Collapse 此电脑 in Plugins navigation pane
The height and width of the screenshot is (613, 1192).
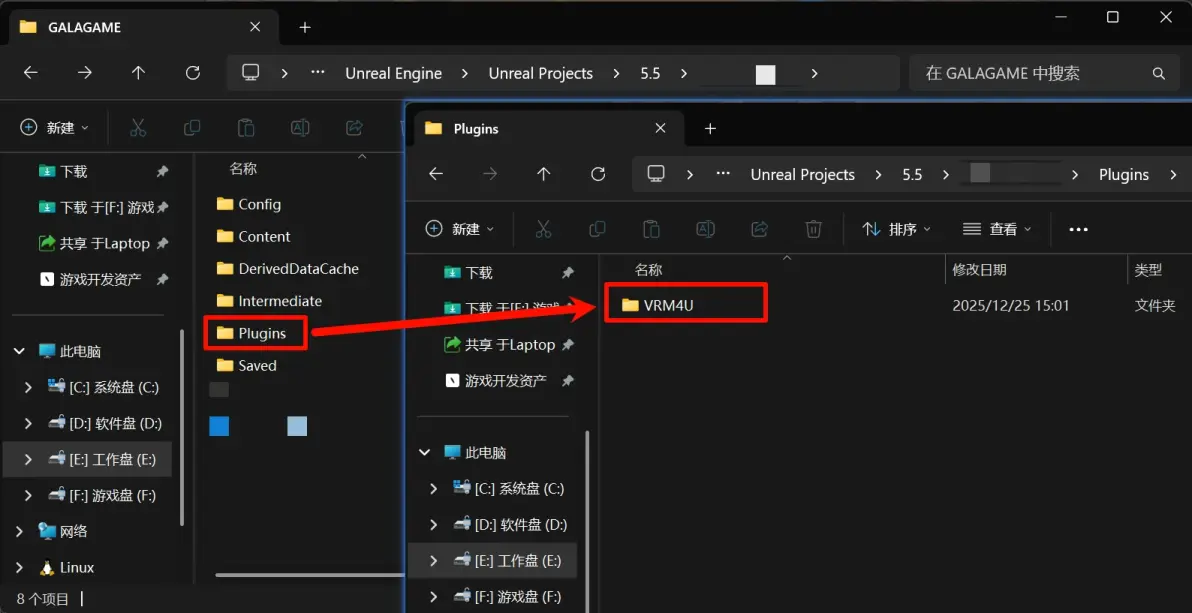(x=425, y=453)
